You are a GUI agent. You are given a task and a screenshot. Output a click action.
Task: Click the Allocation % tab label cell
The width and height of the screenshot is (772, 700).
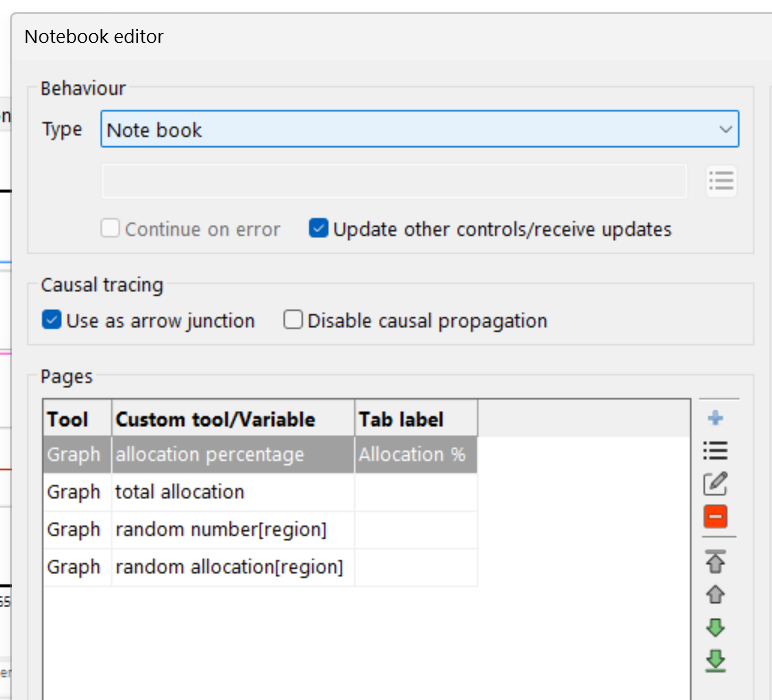[416, 454]
